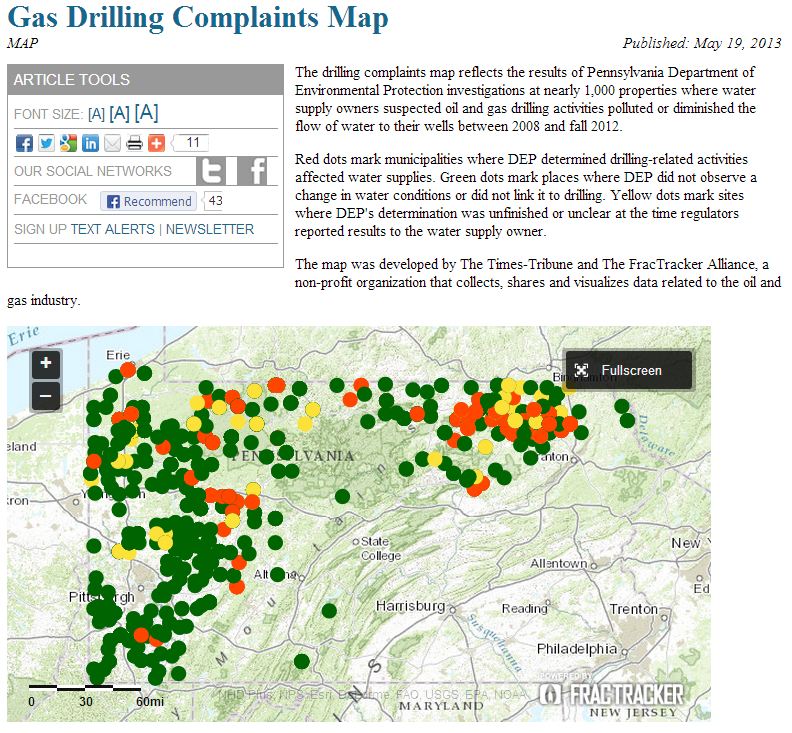
Task: Select the largest font size [A]
Action: pos(146,112)
